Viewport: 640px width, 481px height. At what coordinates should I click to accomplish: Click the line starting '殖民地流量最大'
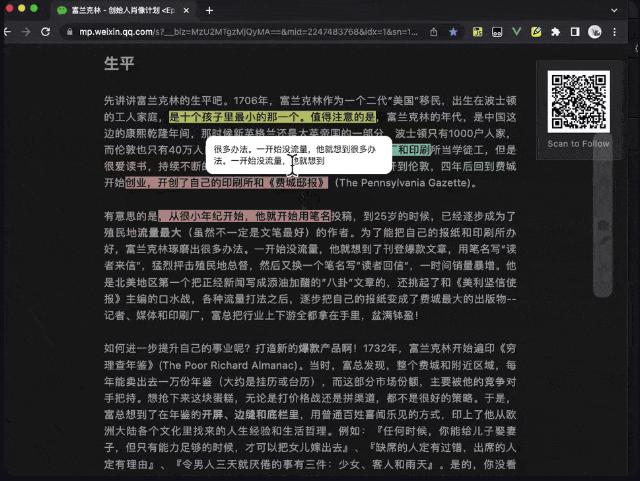(x=310, y=232)
